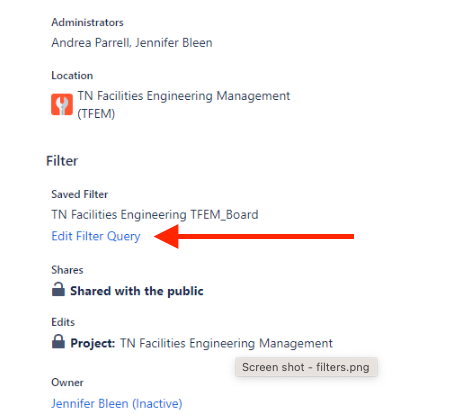Click the Saved Filter label

coord(80,194)
